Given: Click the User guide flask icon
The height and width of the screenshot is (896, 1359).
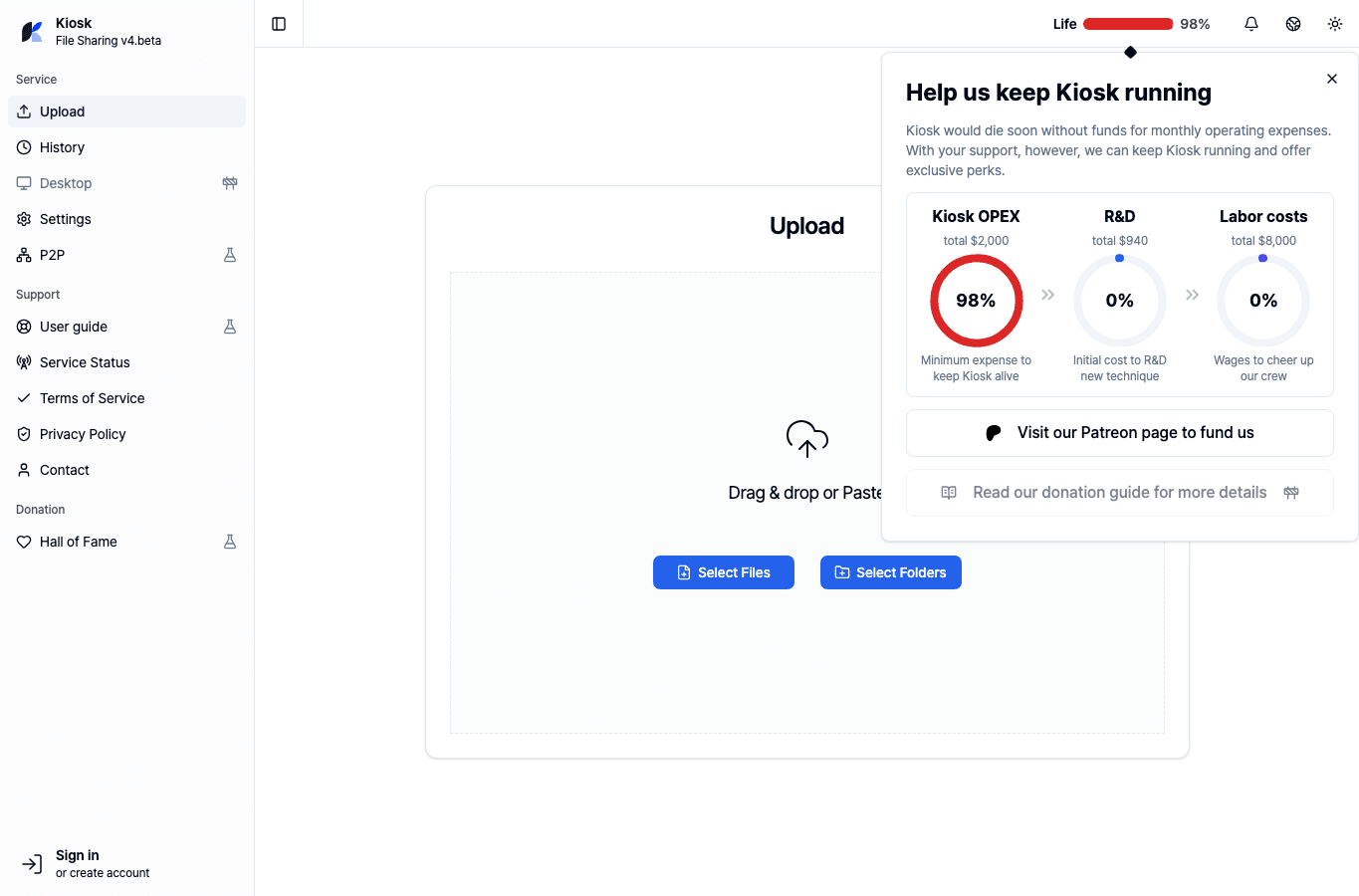Looking at the screenshot, I should pos(230,327).
